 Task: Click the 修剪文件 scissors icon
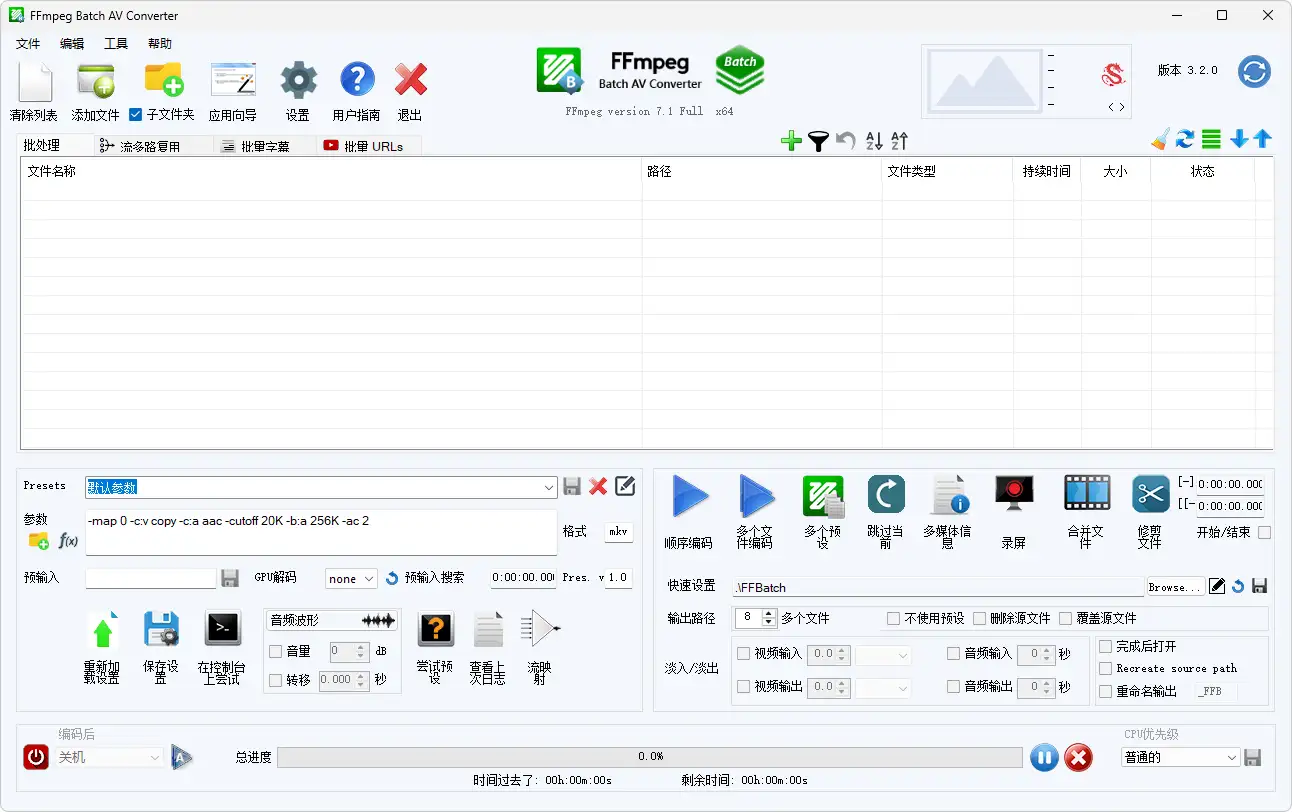pyautogui.click(x=1150, y=495)
